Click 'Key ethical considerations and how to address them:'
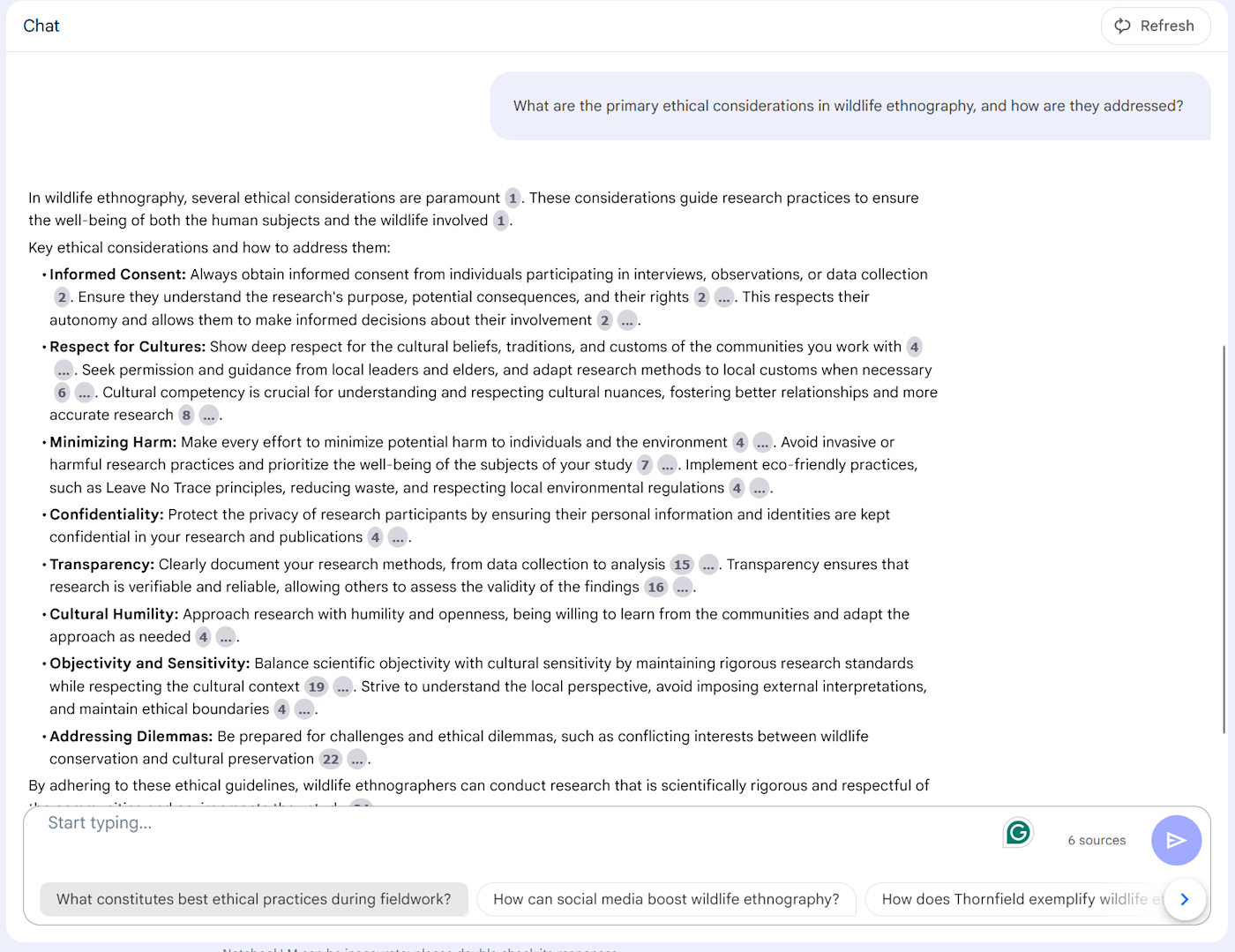The height and width of the screenshot is (952, 1235). (x=209, y=248)
